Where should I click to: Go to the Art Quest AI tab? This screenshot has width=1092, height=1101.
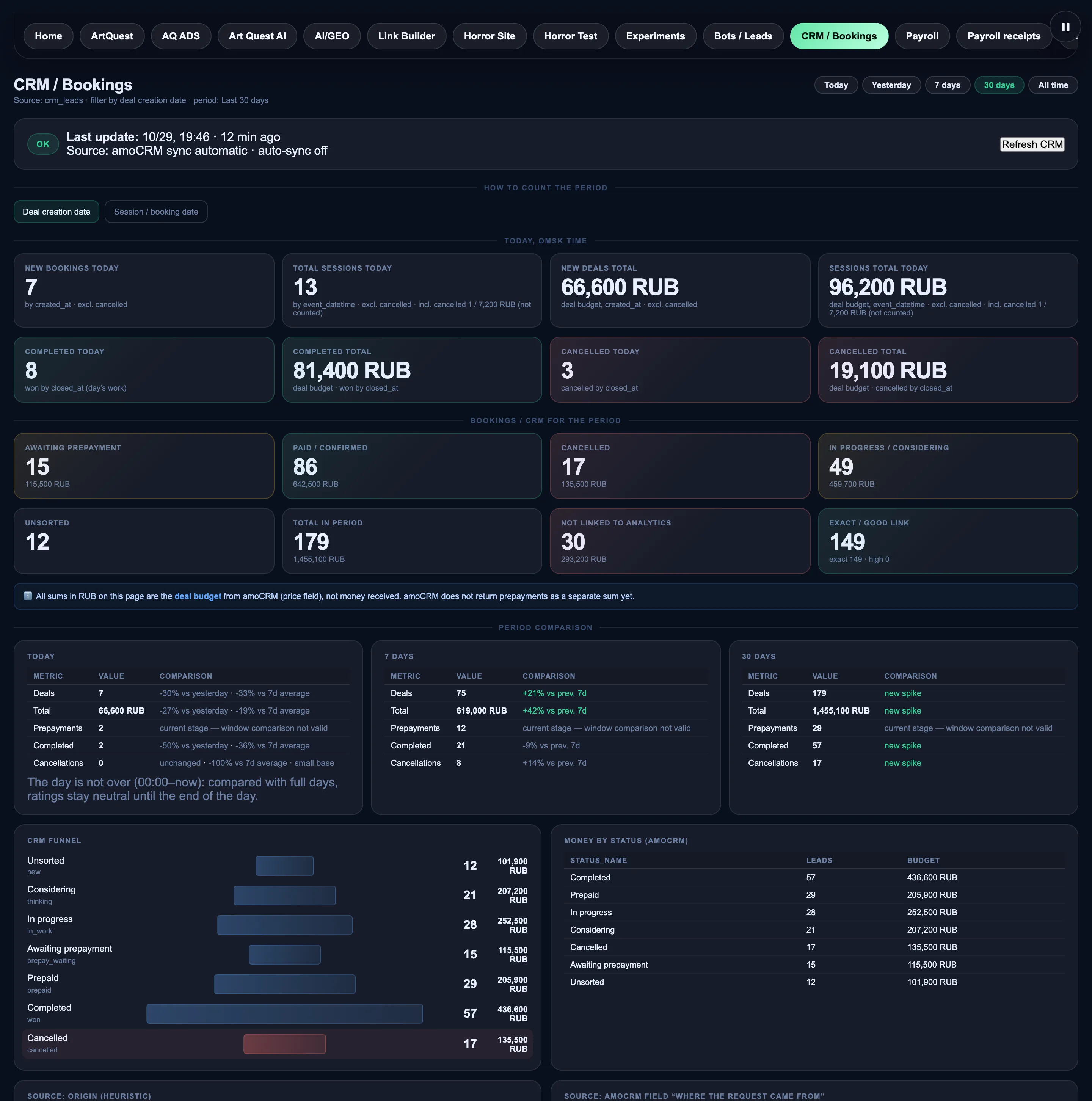coord(257,36)
